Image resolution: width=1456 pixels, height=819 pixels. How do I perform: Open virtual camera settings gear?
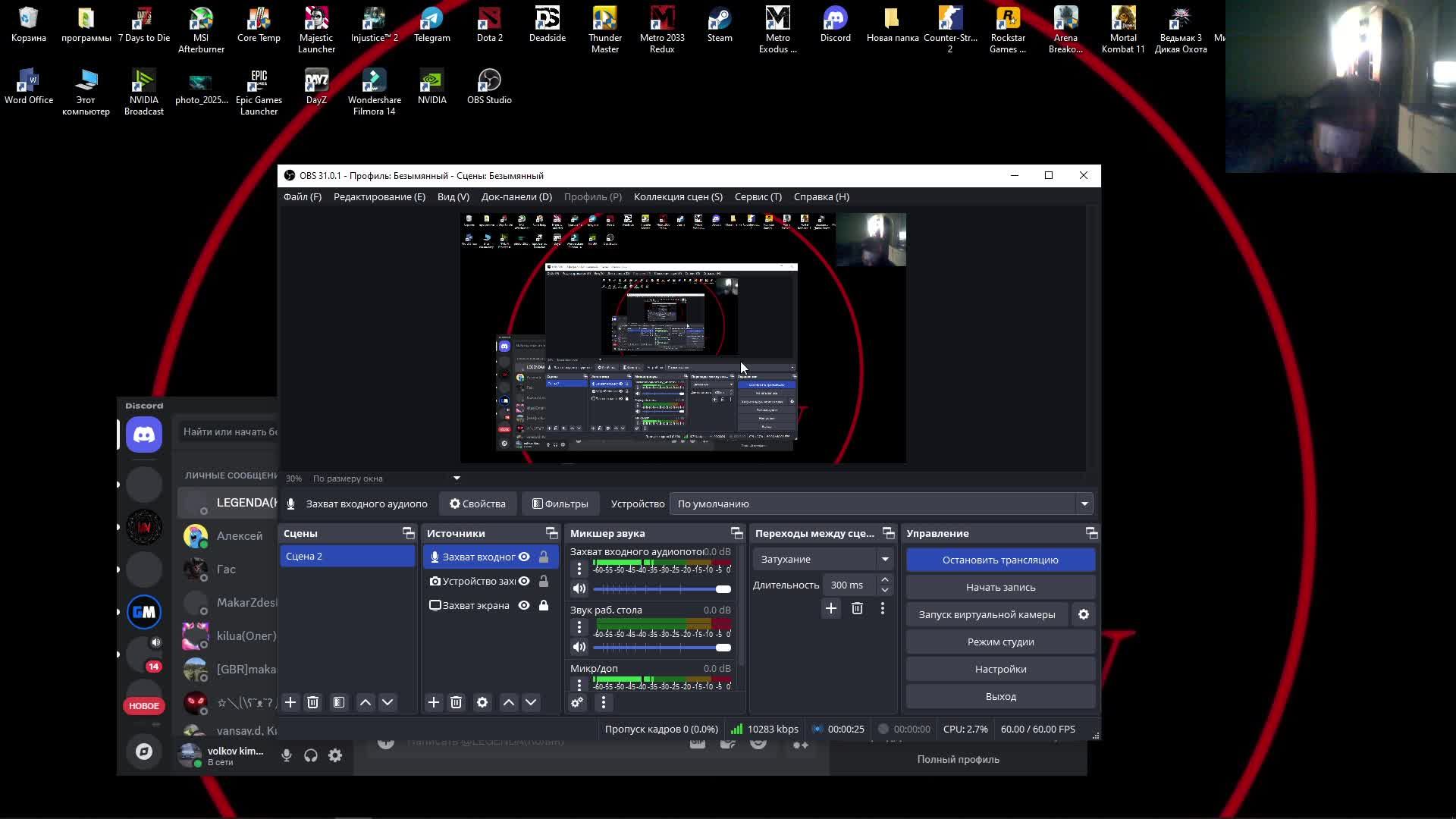(x=1084, y=614)
